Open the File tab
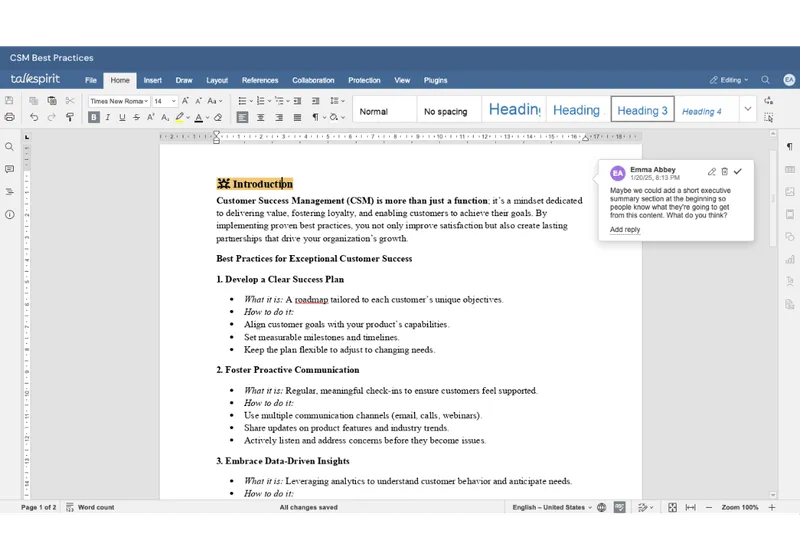Image resolution: width=800 pixels, height=560 pixels. click(x=91, y=81)
